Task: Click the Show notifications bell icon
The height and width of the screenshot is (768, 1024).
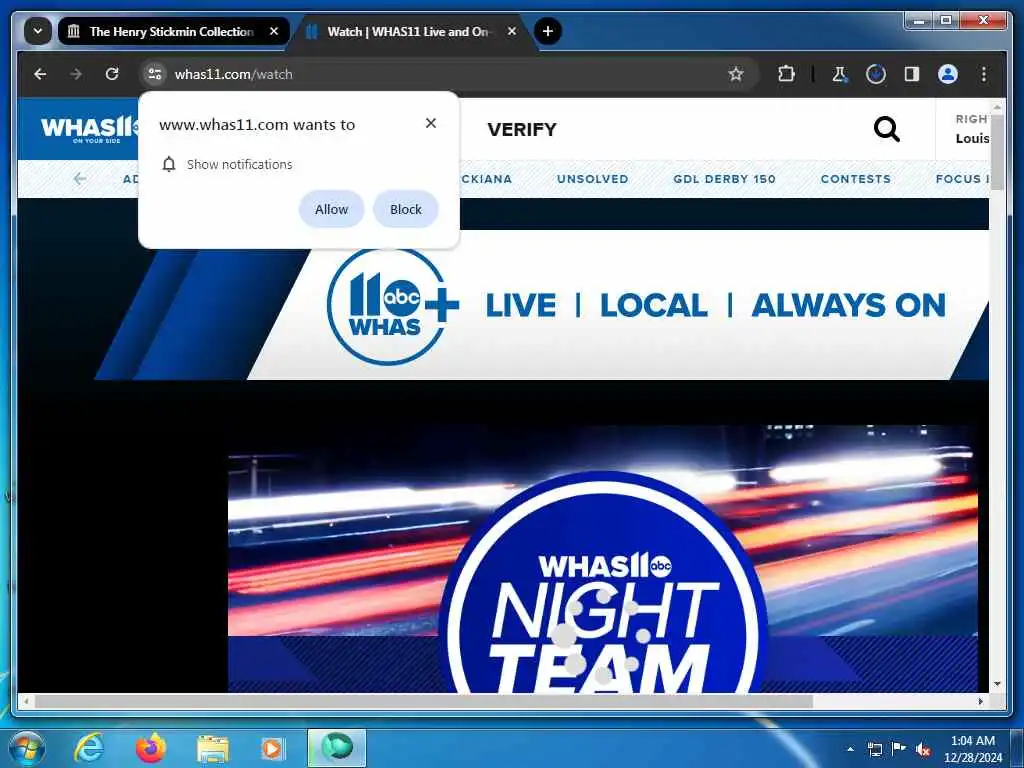Action: click(x=168, y=165)
